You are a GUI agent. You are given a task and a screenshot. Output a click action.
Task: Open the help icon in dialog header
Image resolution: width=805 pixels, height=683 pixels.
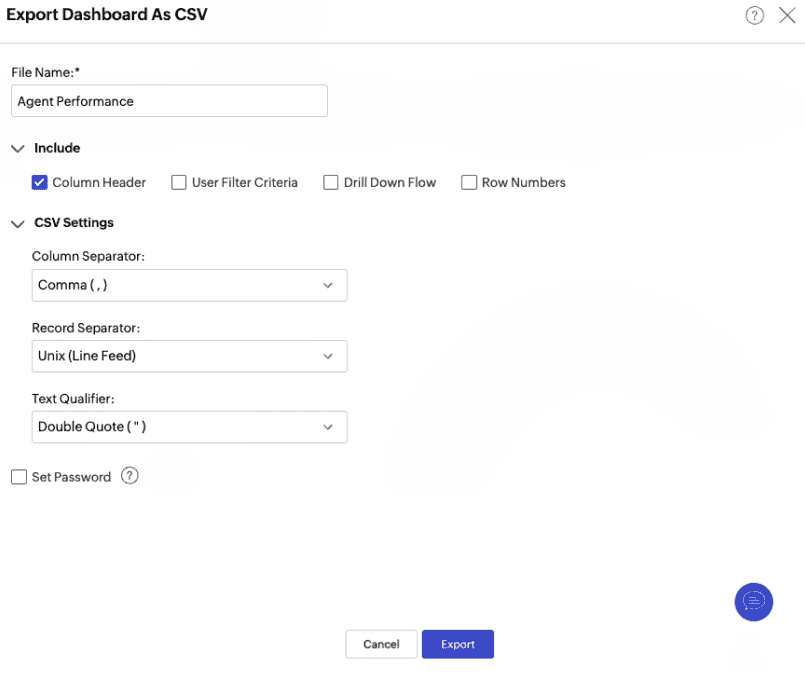tap(754, 15)
